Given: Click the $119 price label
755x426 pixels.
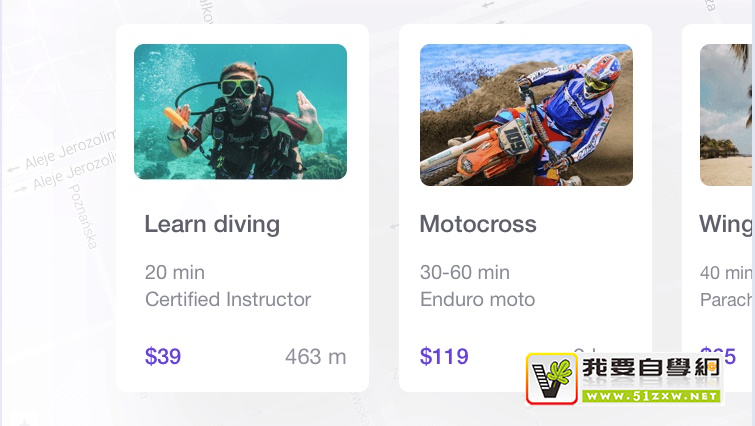Looking at the screenshot, I should pos(444,357).
